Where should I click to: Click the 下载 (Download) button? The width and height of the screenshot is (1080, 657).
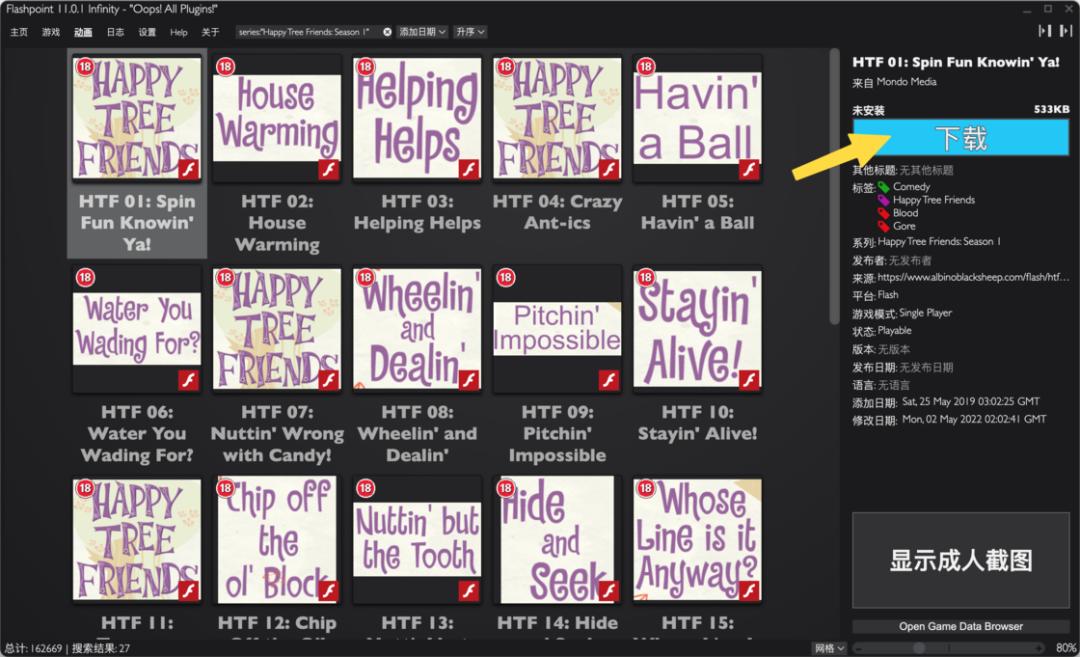pos(961,138)
